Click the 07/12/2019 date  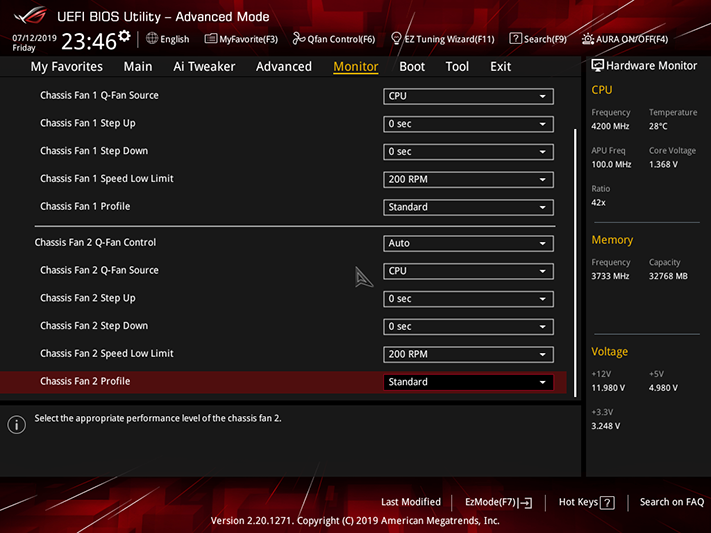click(x=34, y=38)
